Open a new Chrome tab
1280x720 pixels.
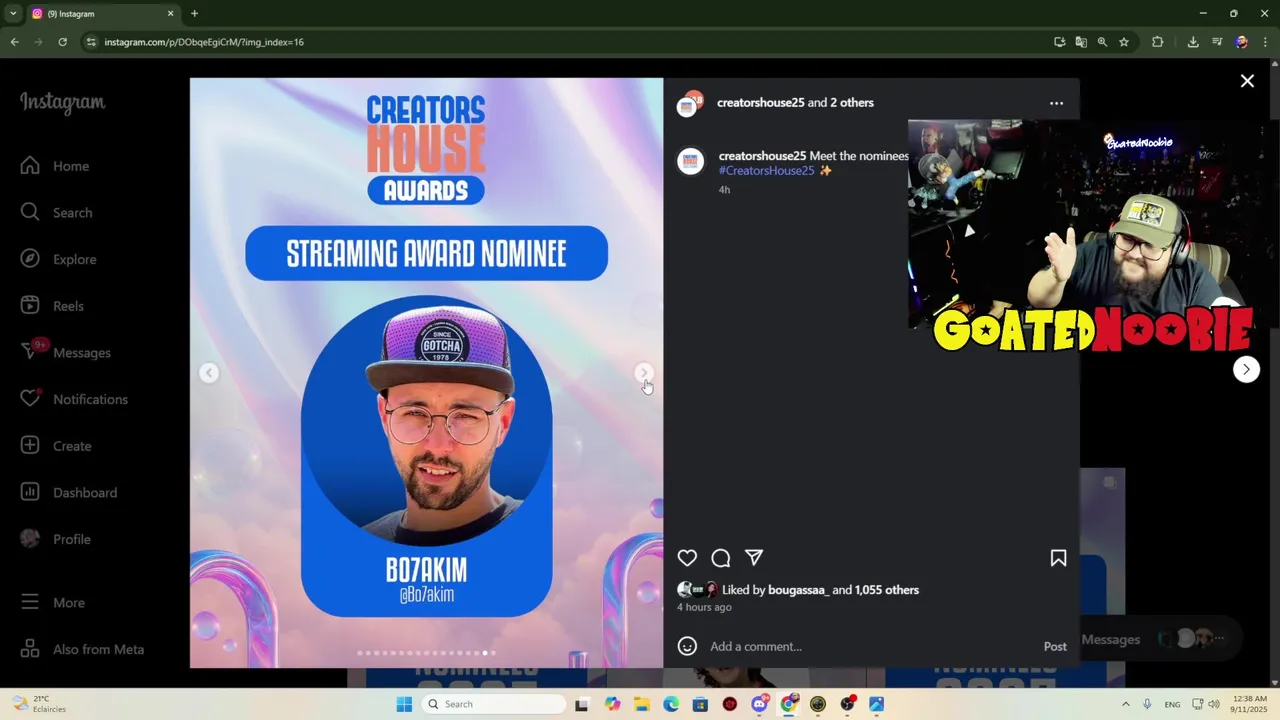point(194,14)
